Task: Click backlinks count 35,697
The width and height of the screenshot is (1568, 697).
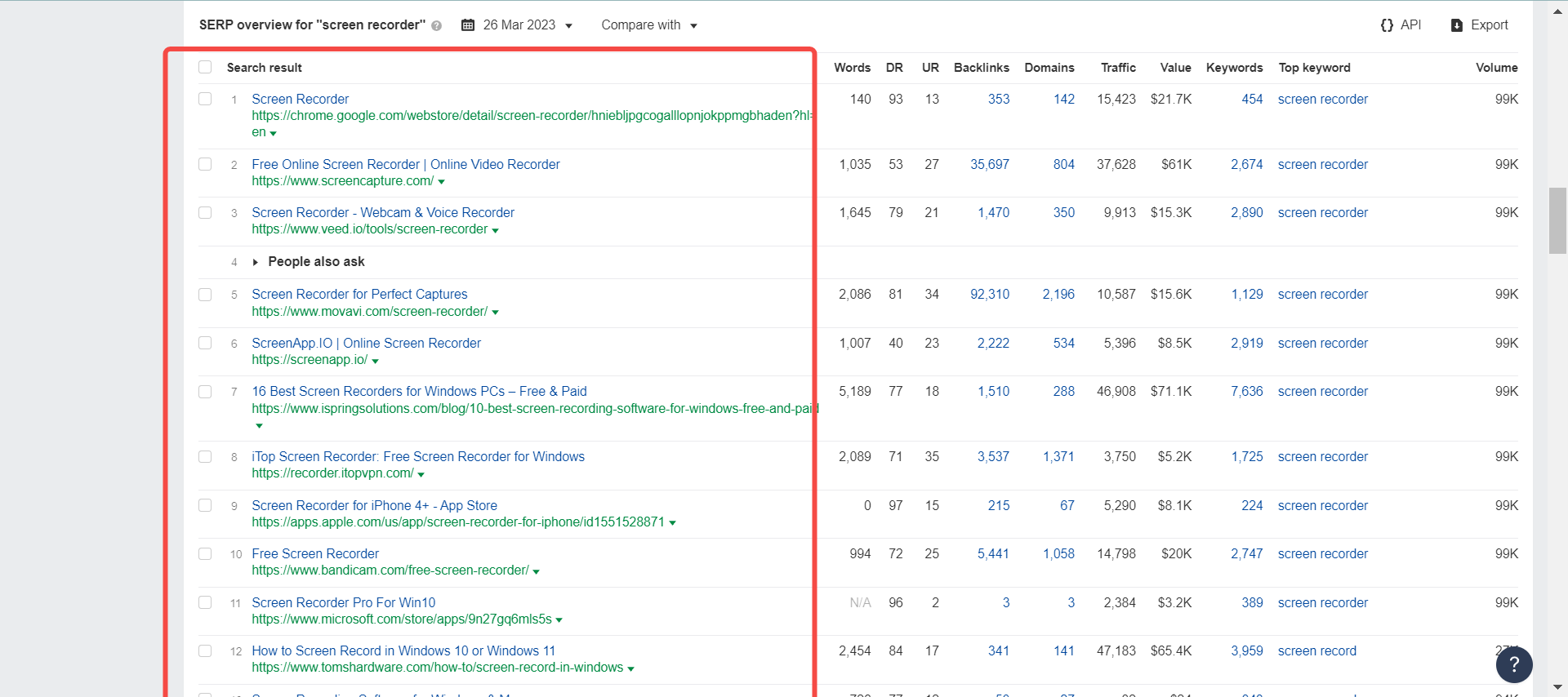Action: (x=990, y=164)
